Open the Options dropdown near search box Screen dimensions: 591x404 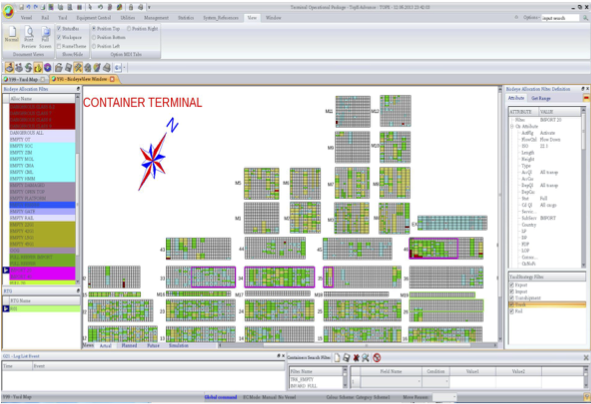531,17
